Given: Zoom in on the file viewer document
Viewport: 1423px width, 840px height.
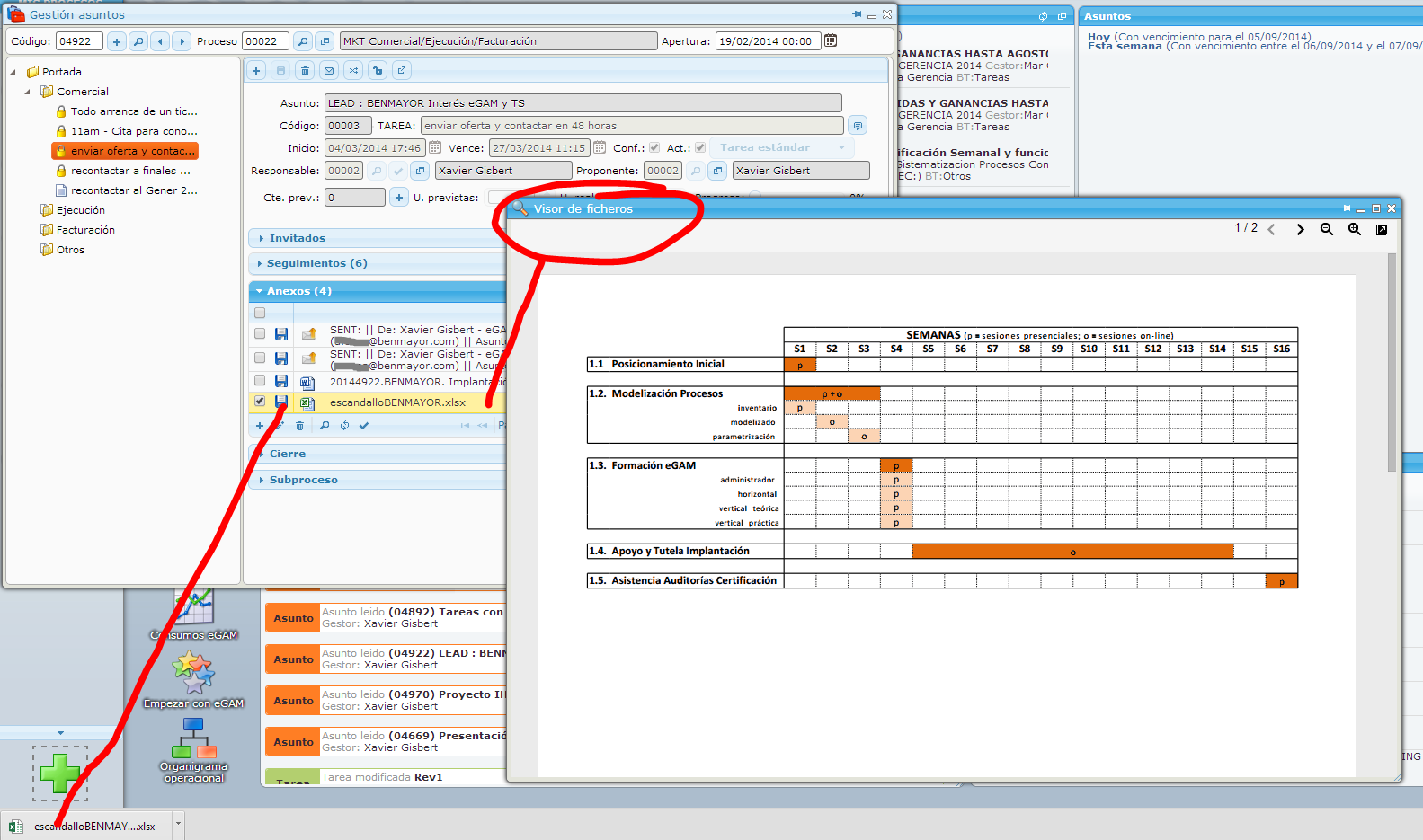Looking at the screenshot, I should (x=1355, y=229).
